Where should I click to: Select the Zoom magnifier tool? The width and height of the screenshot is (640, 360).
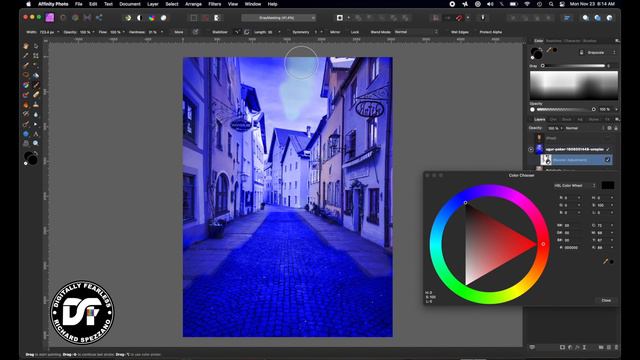tap(36, 143)
